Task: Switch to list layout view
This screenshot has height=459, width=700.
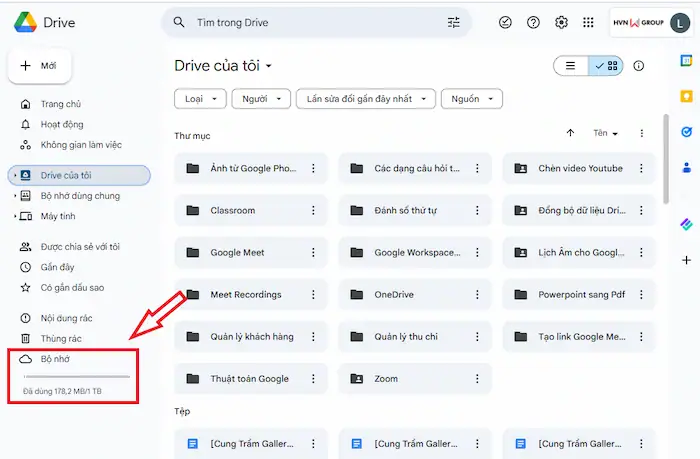Action: [x=571, y=66]
